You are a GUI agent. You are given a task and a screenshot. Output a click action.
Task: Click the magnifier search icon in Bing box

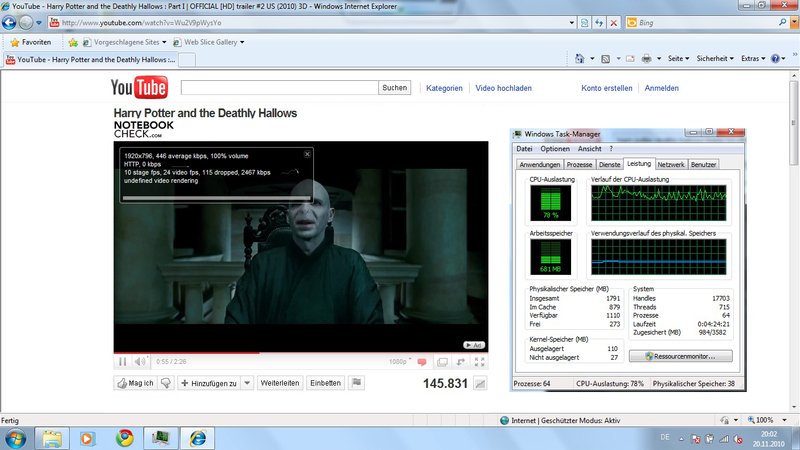pos(783,22)
